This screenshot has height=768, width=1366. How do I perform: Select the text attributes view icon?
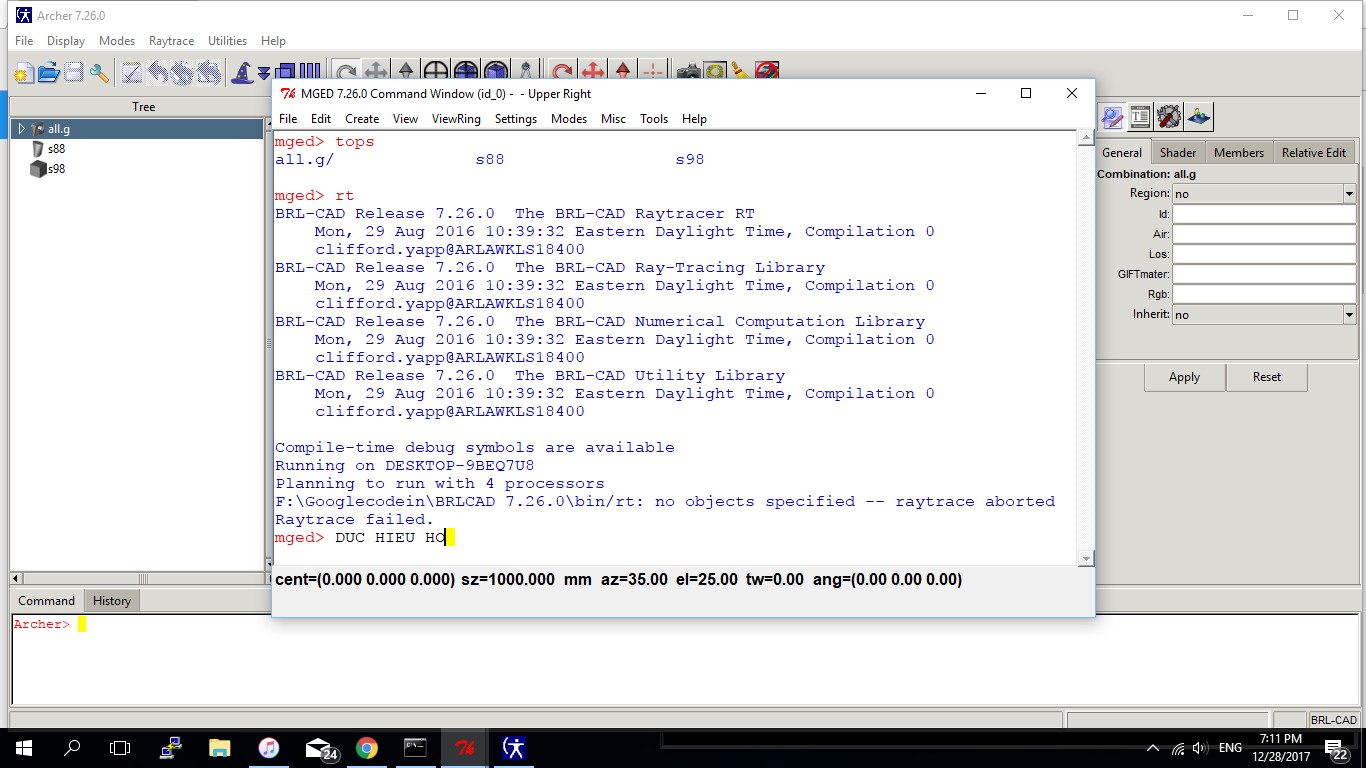[1140, 117]
